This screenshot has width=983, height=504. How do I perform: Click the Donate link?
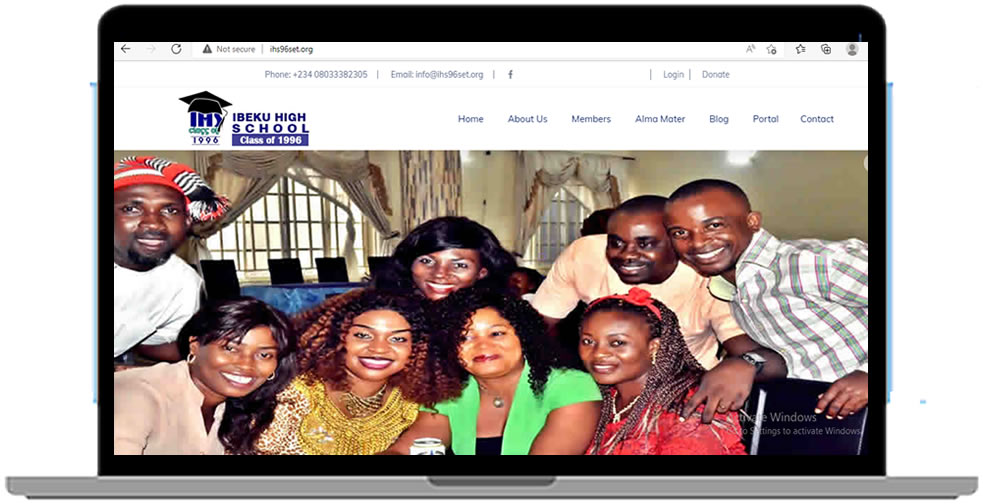tap(715, 75)
